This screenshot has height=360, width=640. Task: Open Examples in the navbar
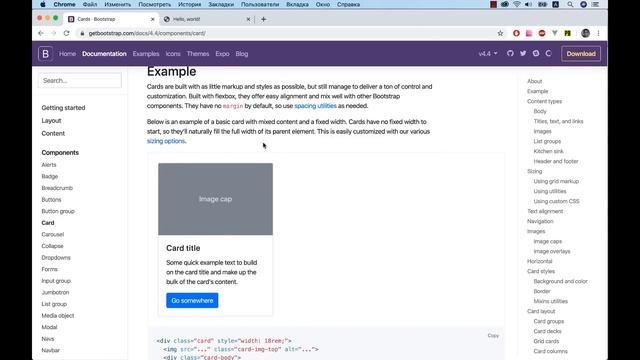tap(146, 53)
